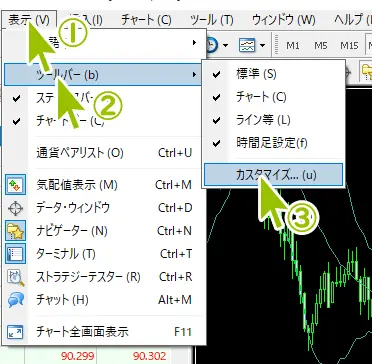Expand the top language submenu arrow
Screen dimensions: 372x364
194,43
